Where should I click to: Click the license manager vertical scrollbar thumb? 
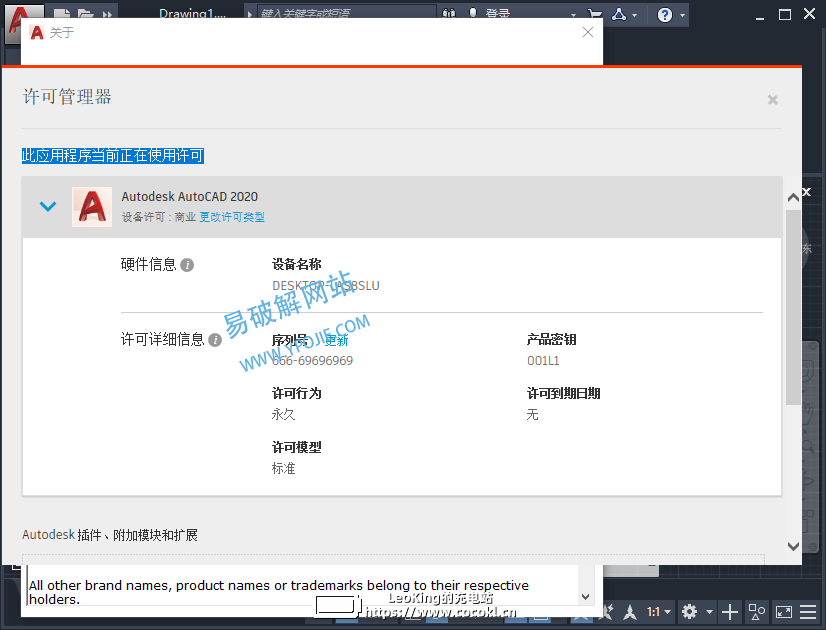(793, 307)
